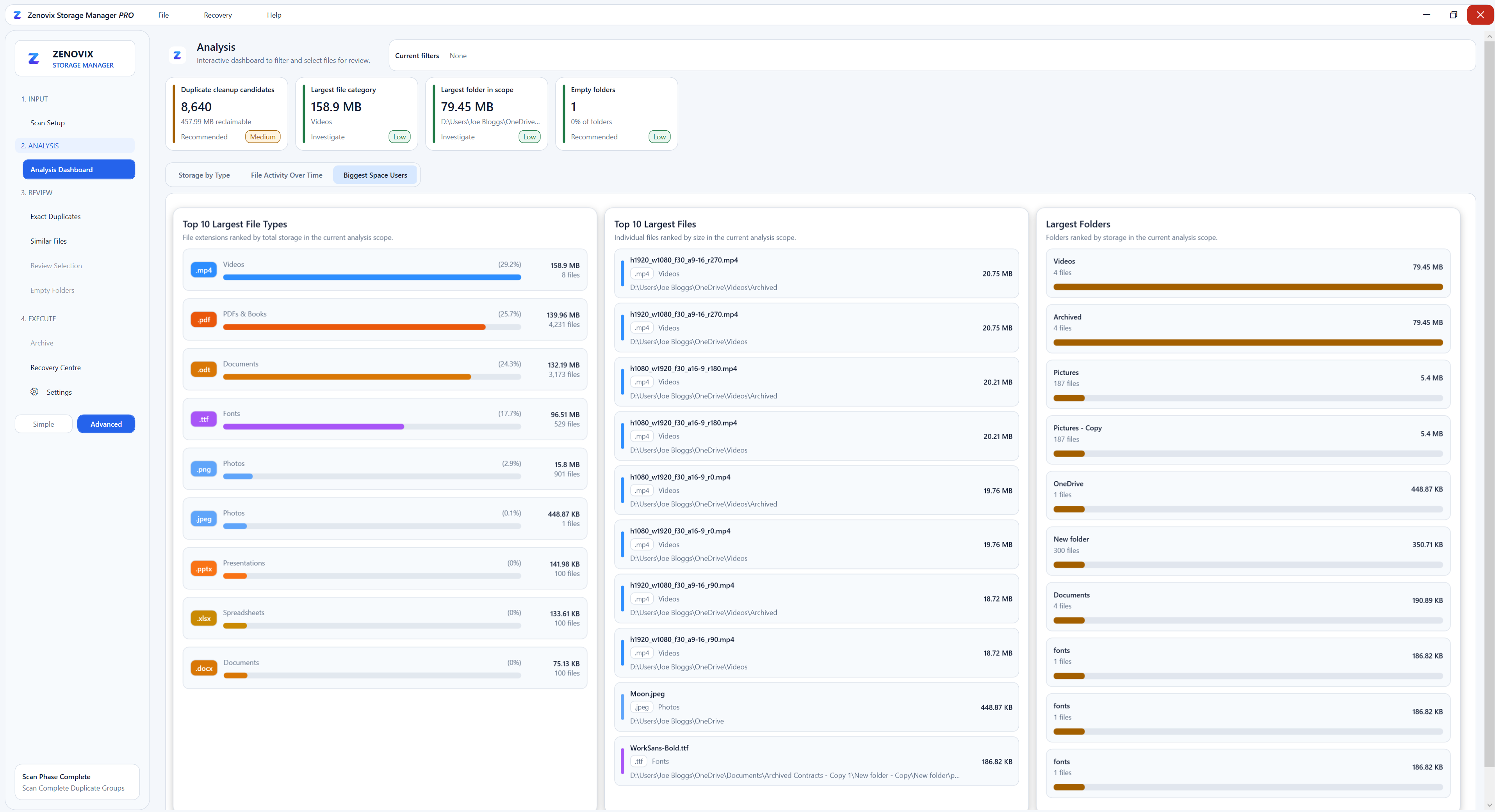
Task: Click the Low badge on Largest folder in scope
Action: pos(529,137)
